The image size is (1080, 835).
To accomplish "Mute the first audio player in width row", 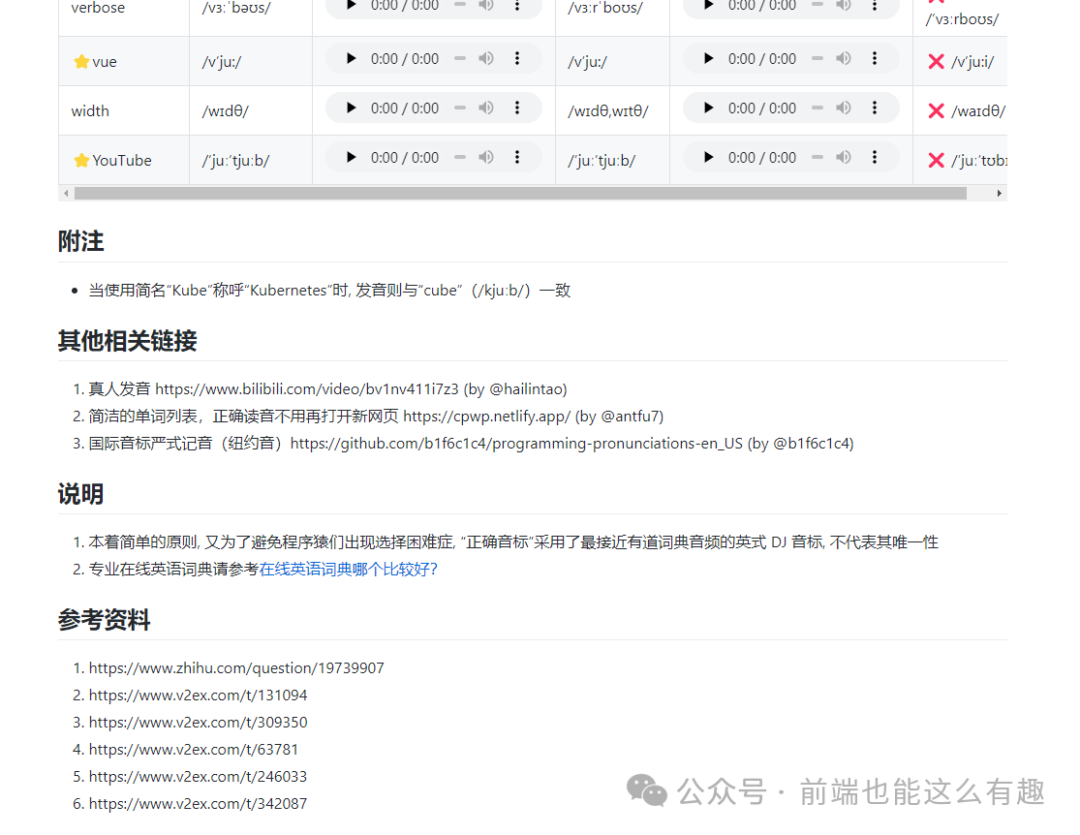I will coord(486,108).
